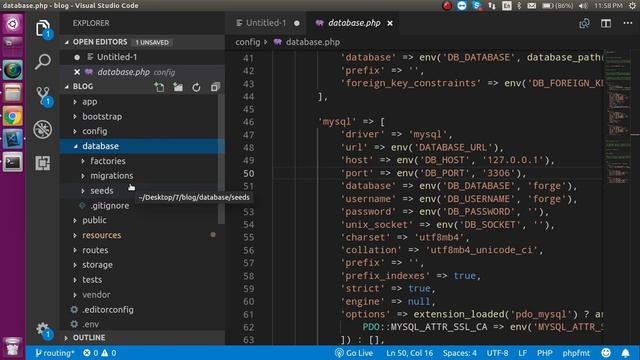
Task: Switch to the database.php tab
Action: click(x=354, y=23)
